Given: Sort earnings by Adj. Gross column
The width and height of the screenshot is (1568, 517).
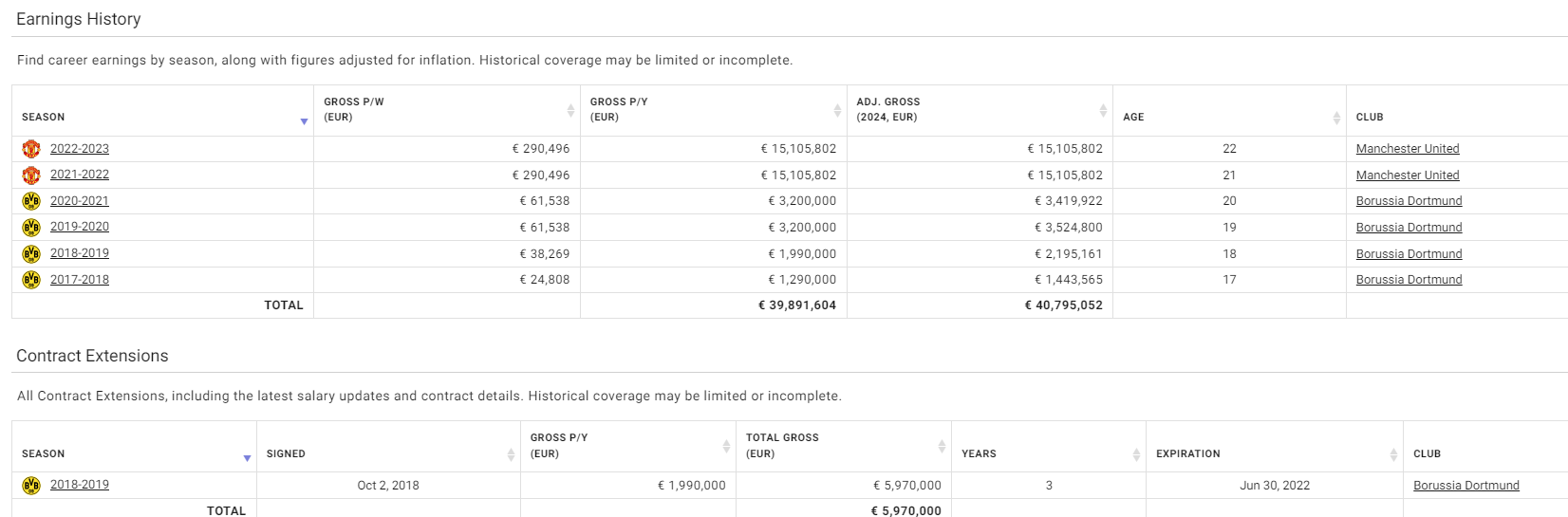Looking at the screenshot, I should coord(1103,110).
